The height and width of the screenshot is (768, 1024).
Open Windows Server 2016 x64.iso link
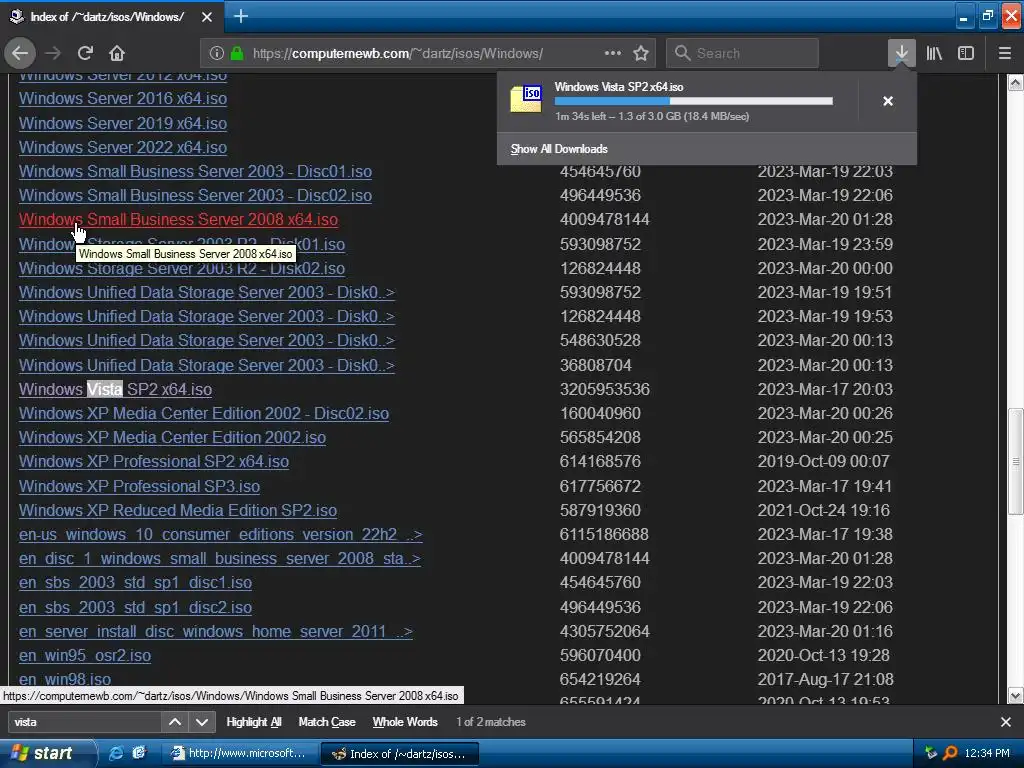tap(123, 99)
